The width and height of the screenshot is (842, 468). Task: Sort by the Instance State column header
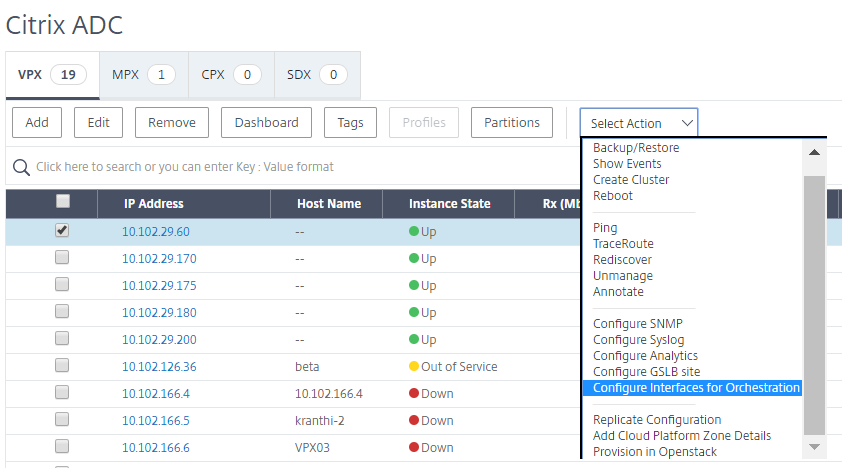(449, 204)
